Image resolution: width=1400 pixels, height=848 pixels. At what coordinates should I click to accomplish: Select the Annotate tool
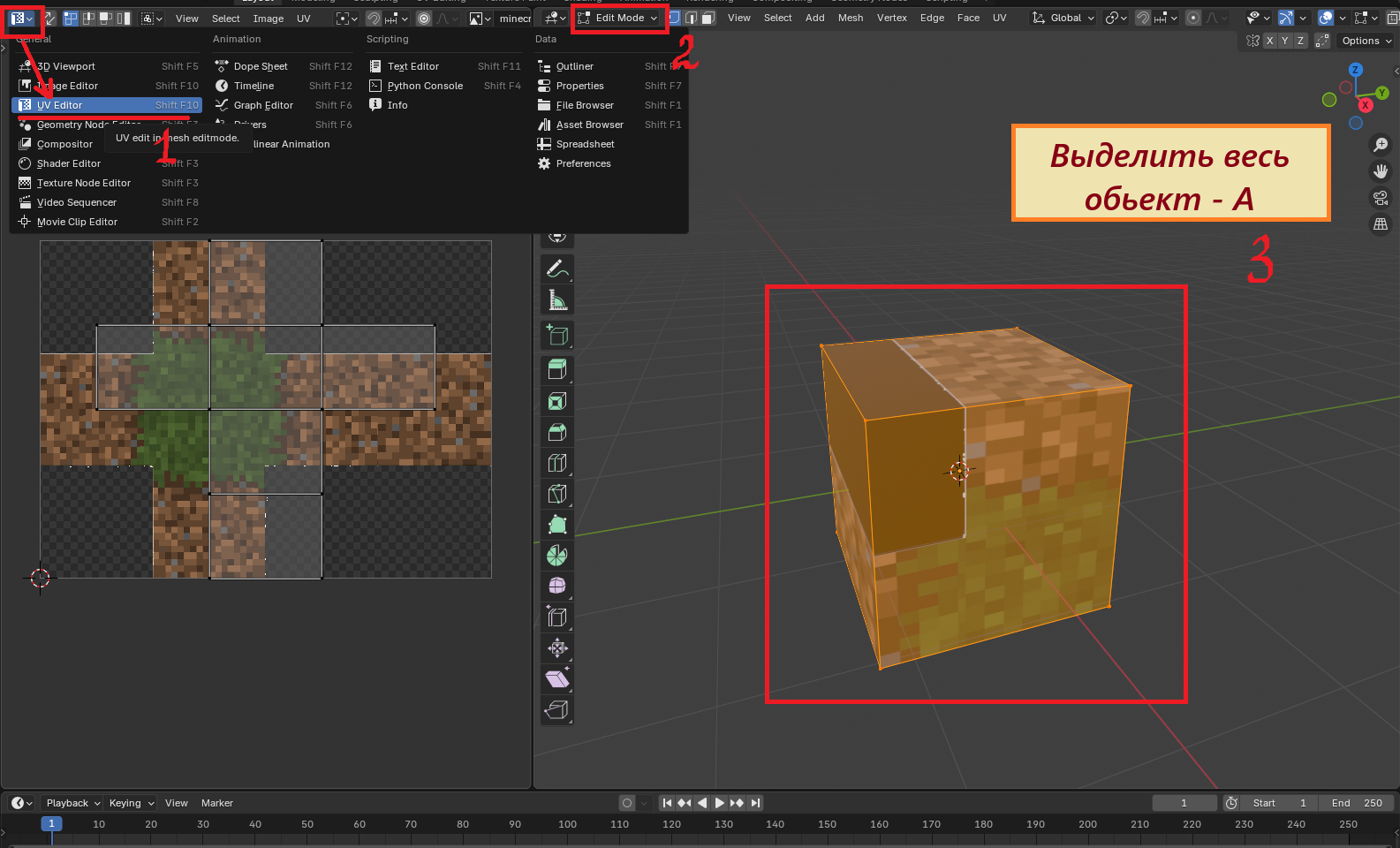click(x=556, y=269)
